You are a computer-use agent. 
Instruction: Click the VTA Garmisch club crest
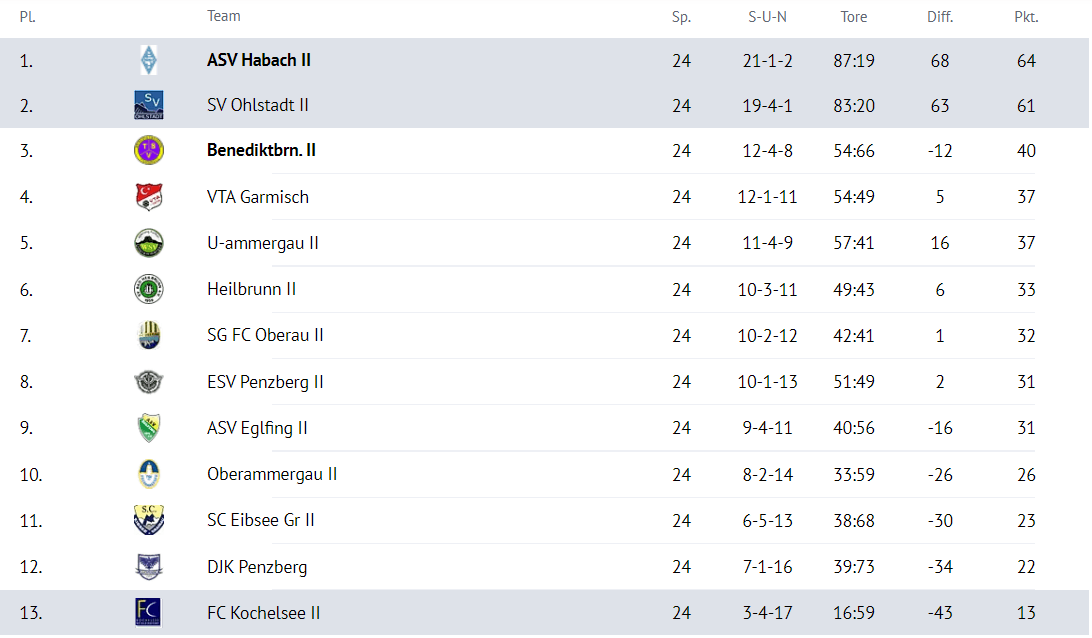(x=149, y=197)
